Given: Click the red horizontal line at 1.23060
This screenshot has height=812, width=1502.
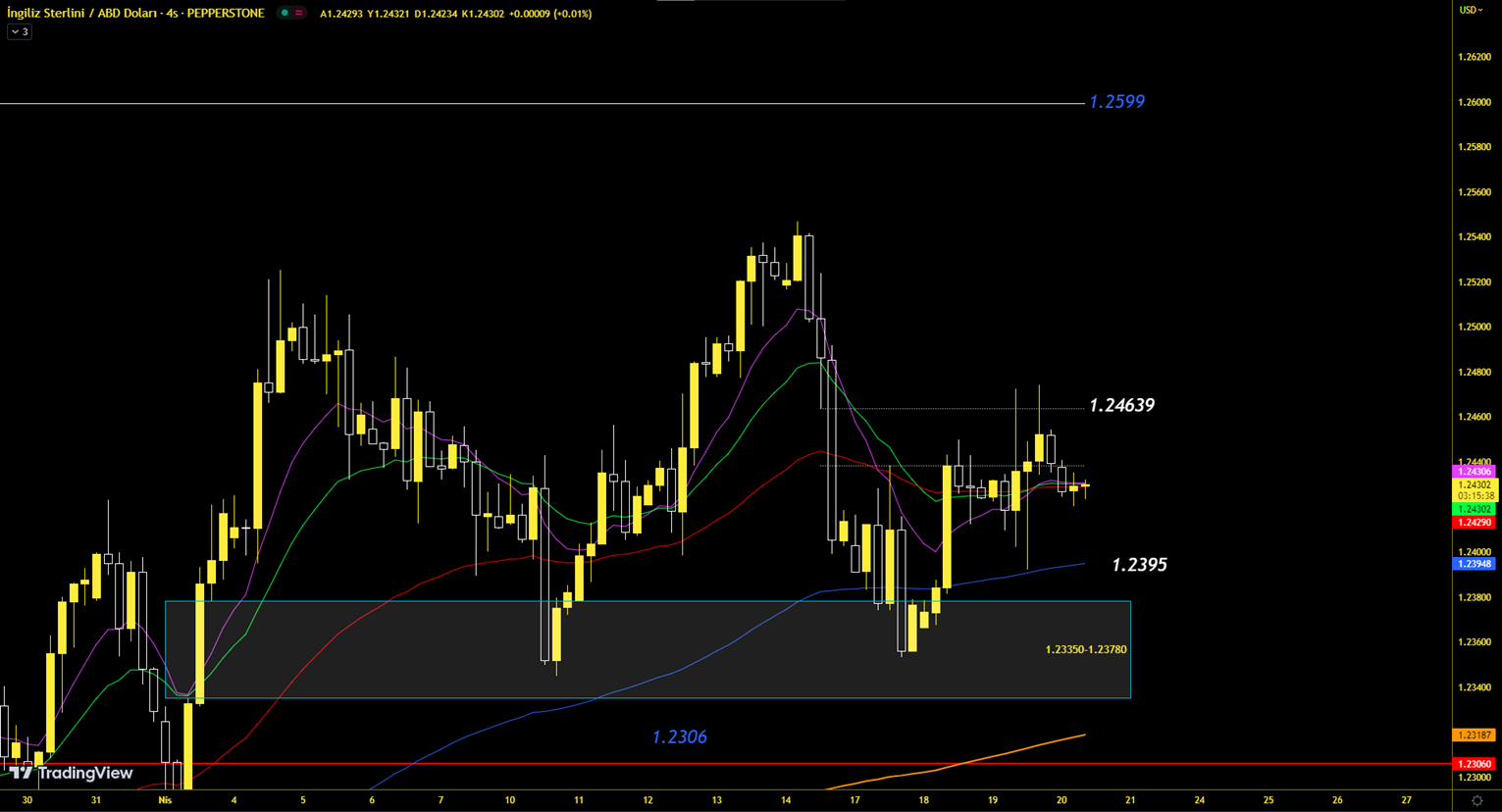Looking at the screenshot, I should 726,763.
